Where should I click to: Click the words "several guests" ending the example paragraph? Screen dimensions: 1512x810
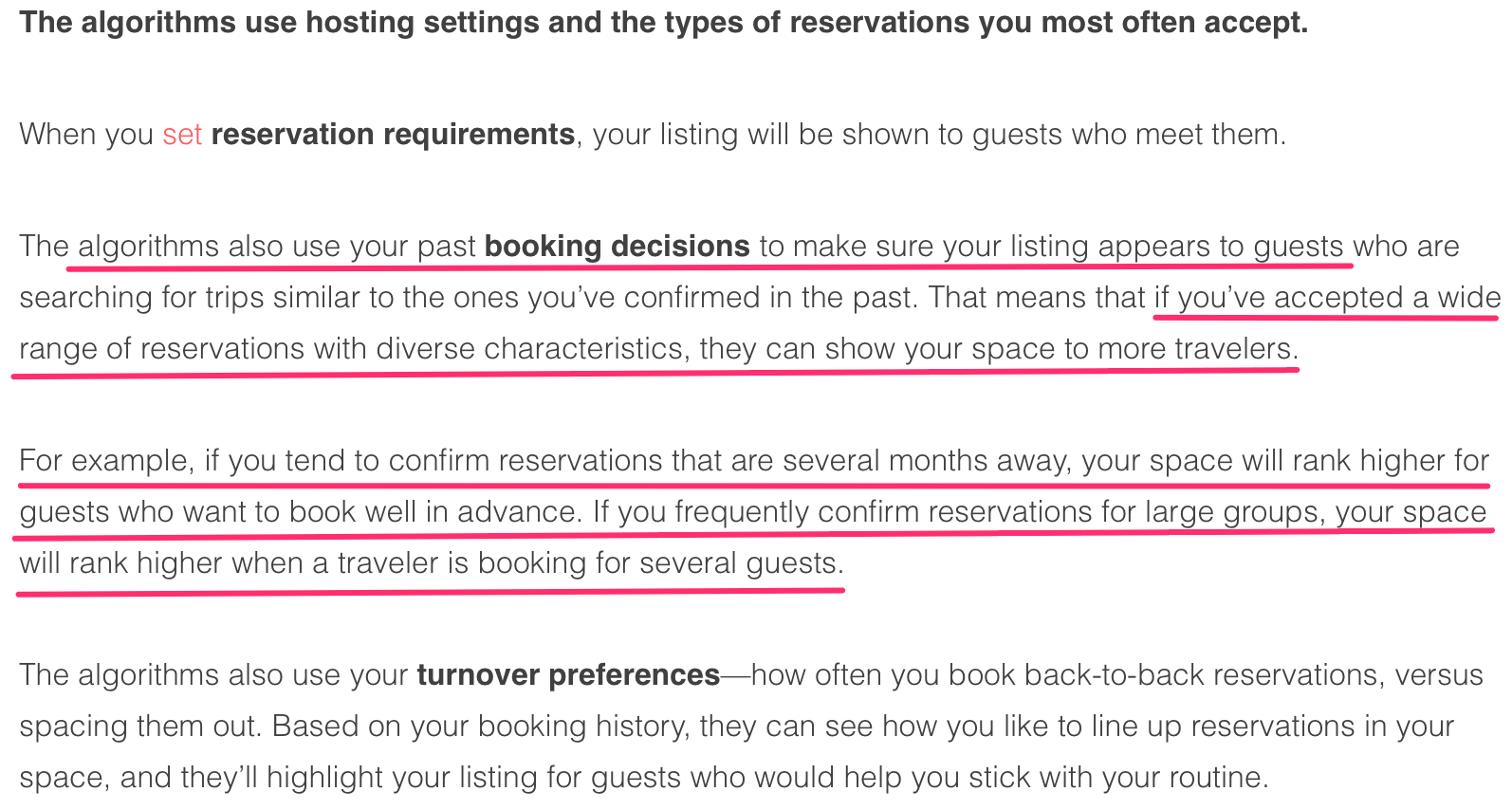click(x=741, y=563)
